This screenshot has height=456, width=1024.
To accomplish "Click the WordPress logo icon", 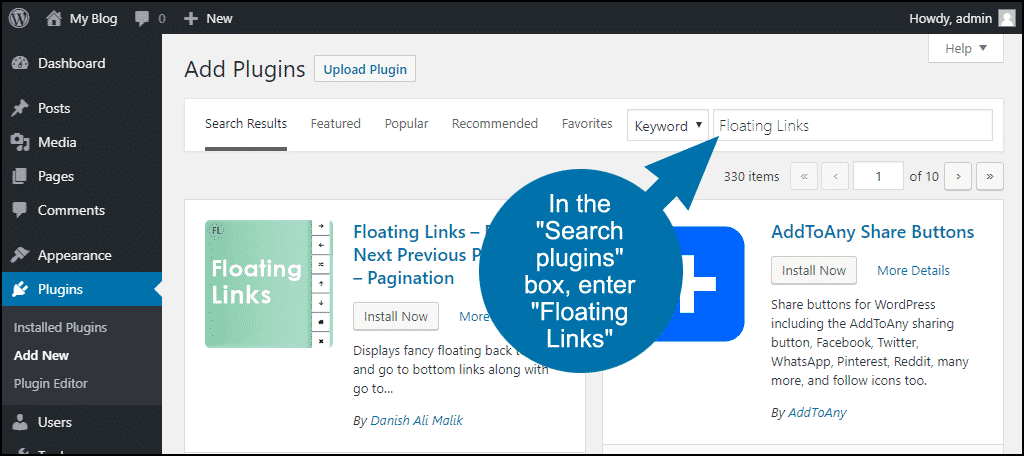I will 20,18.
